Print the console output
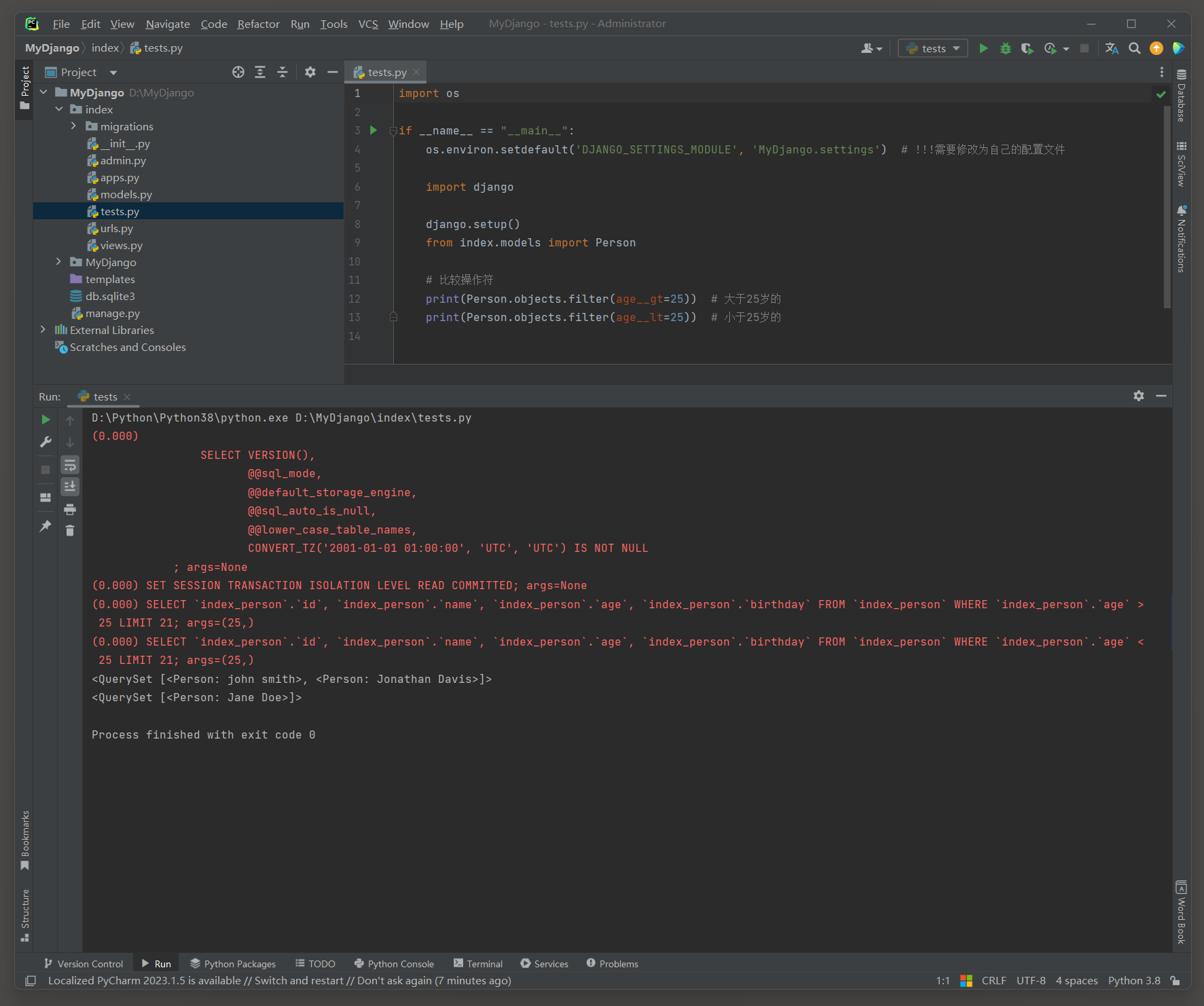 click(x=70, y=509)
